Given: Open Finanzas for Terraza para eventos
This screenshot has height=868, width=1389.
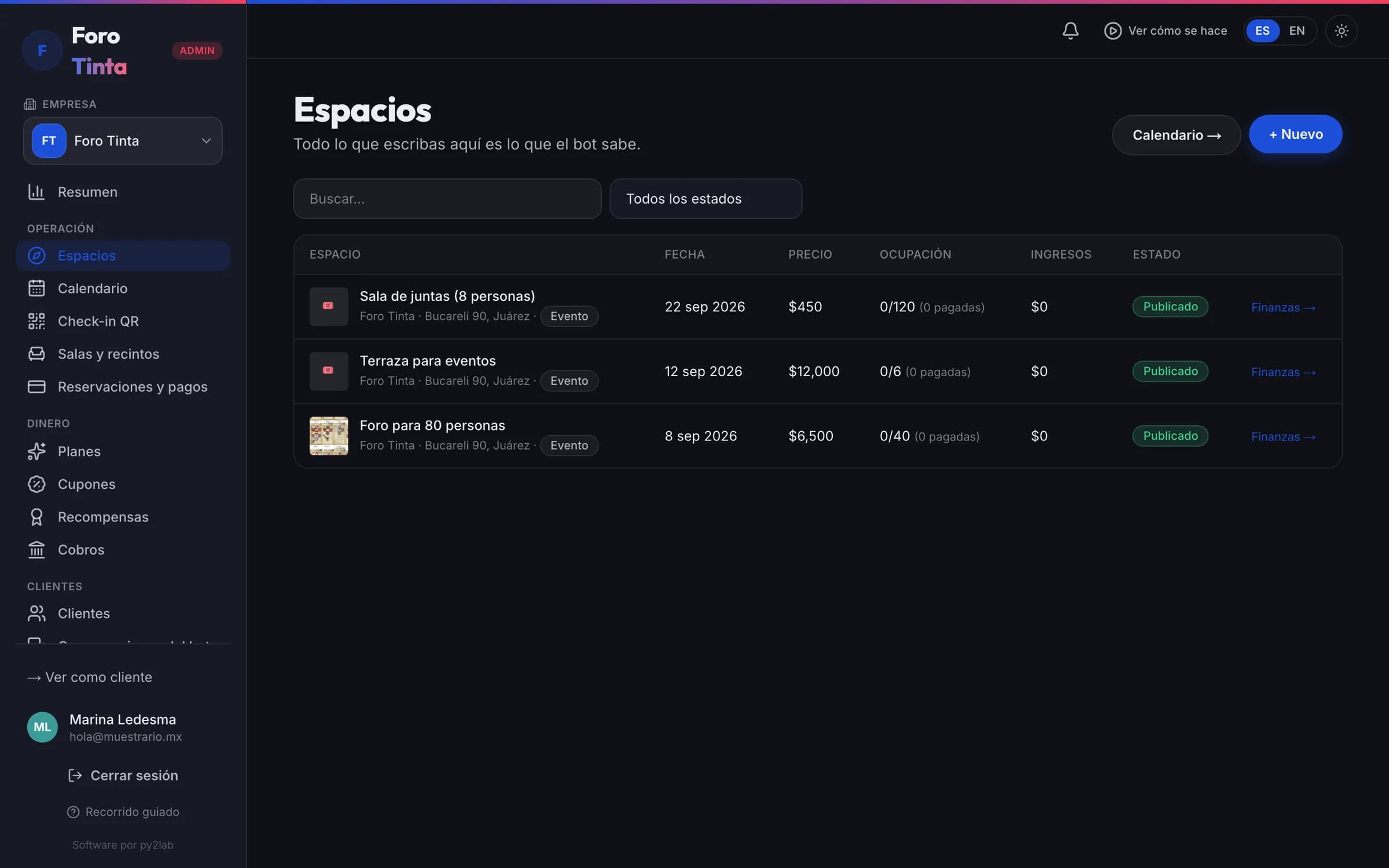Looking at the screenshot, I should (x=1283, y=372).
